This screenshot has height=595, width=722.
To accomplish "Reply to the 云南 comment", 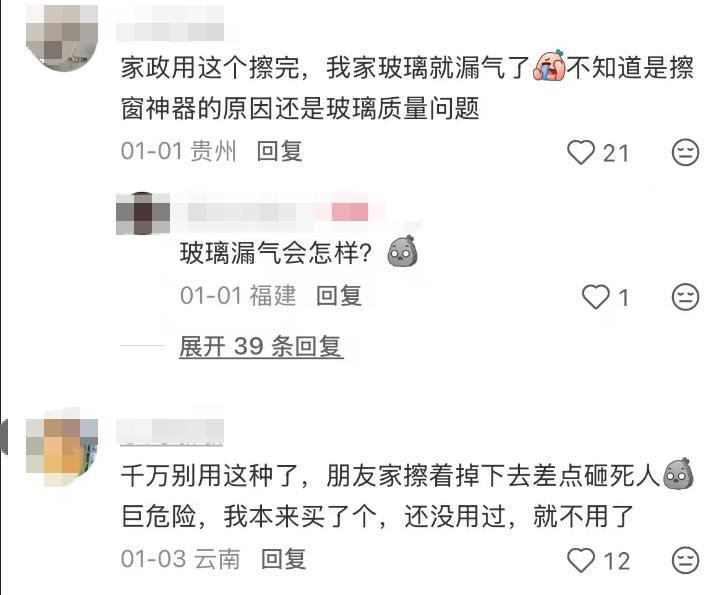I will 283,559.
